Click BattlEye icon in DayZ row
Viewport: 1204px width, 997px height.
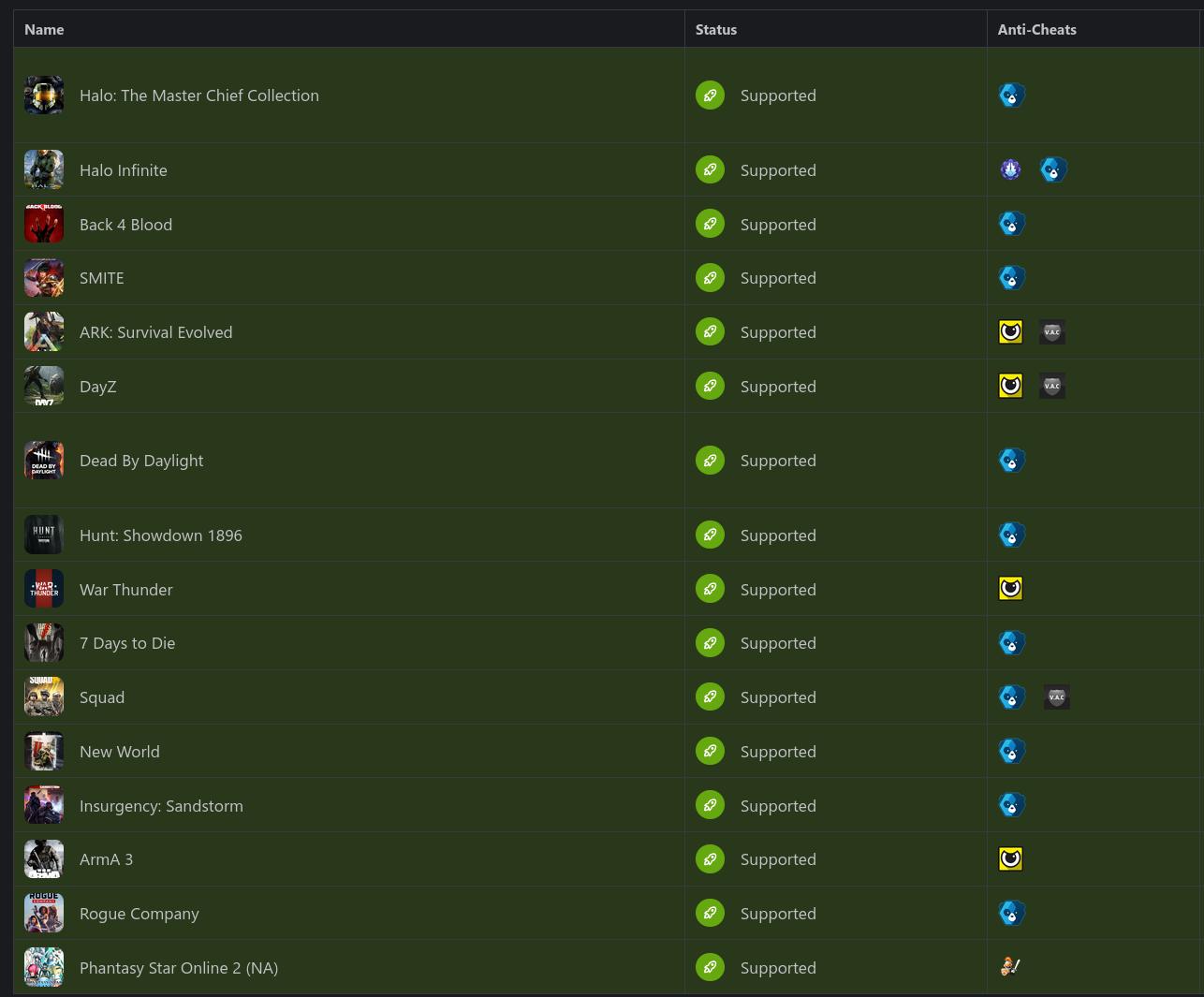click(x=1011, y=386)
